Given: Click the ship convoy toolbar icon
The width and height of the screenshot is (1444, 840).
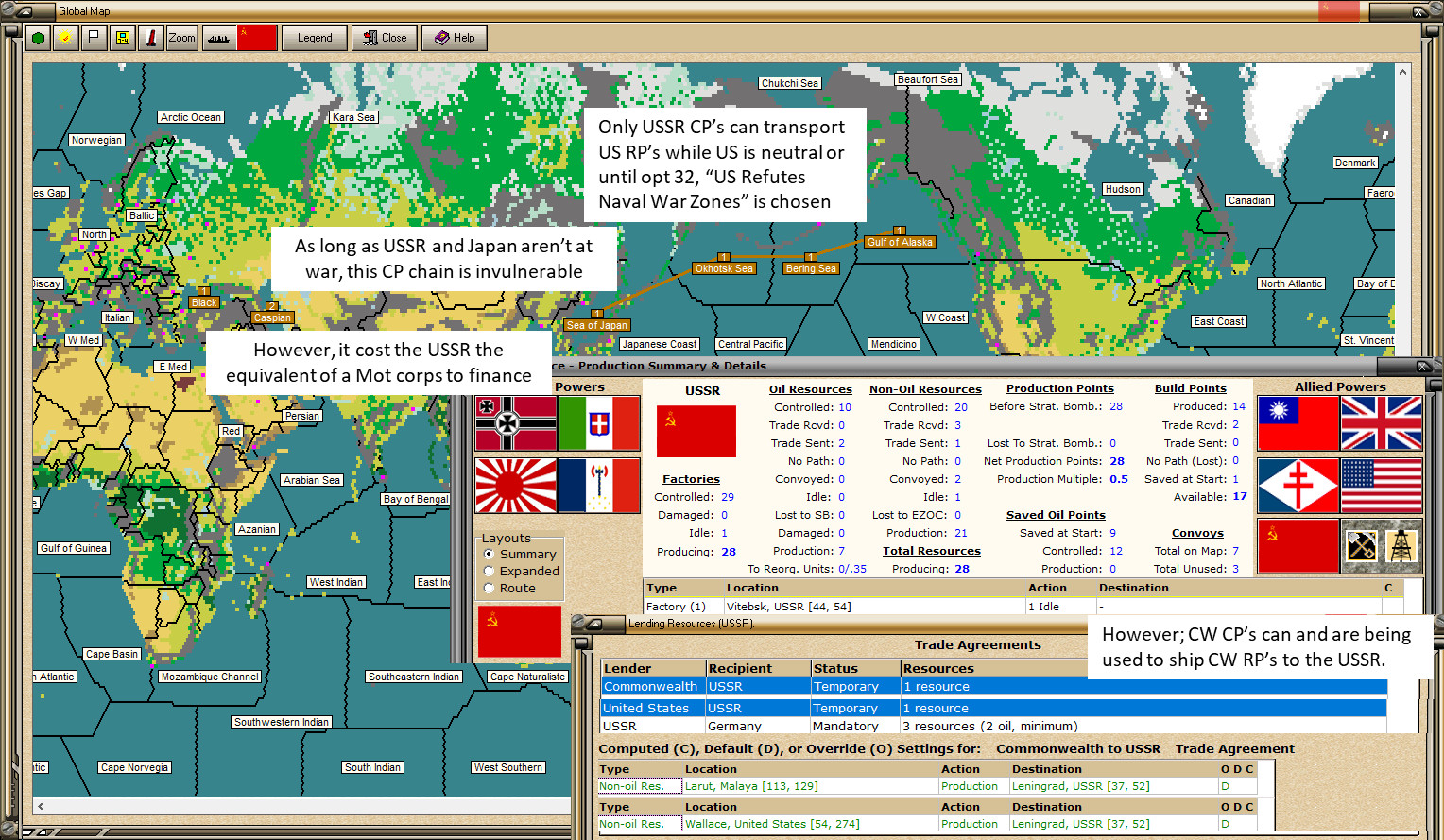Looking at the screenshot, I should click(218, 38).
